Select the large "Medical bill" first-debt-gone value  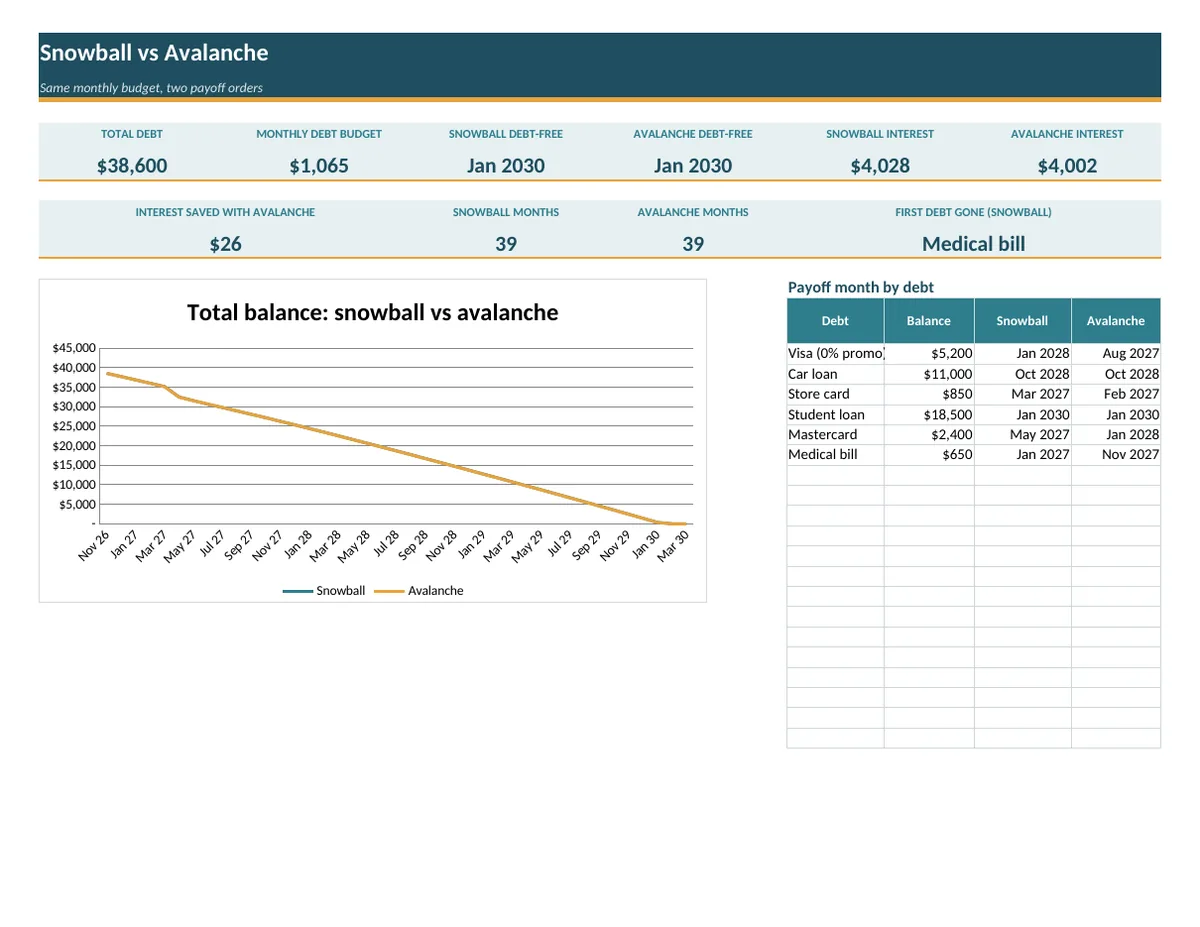tap(973, 244)
